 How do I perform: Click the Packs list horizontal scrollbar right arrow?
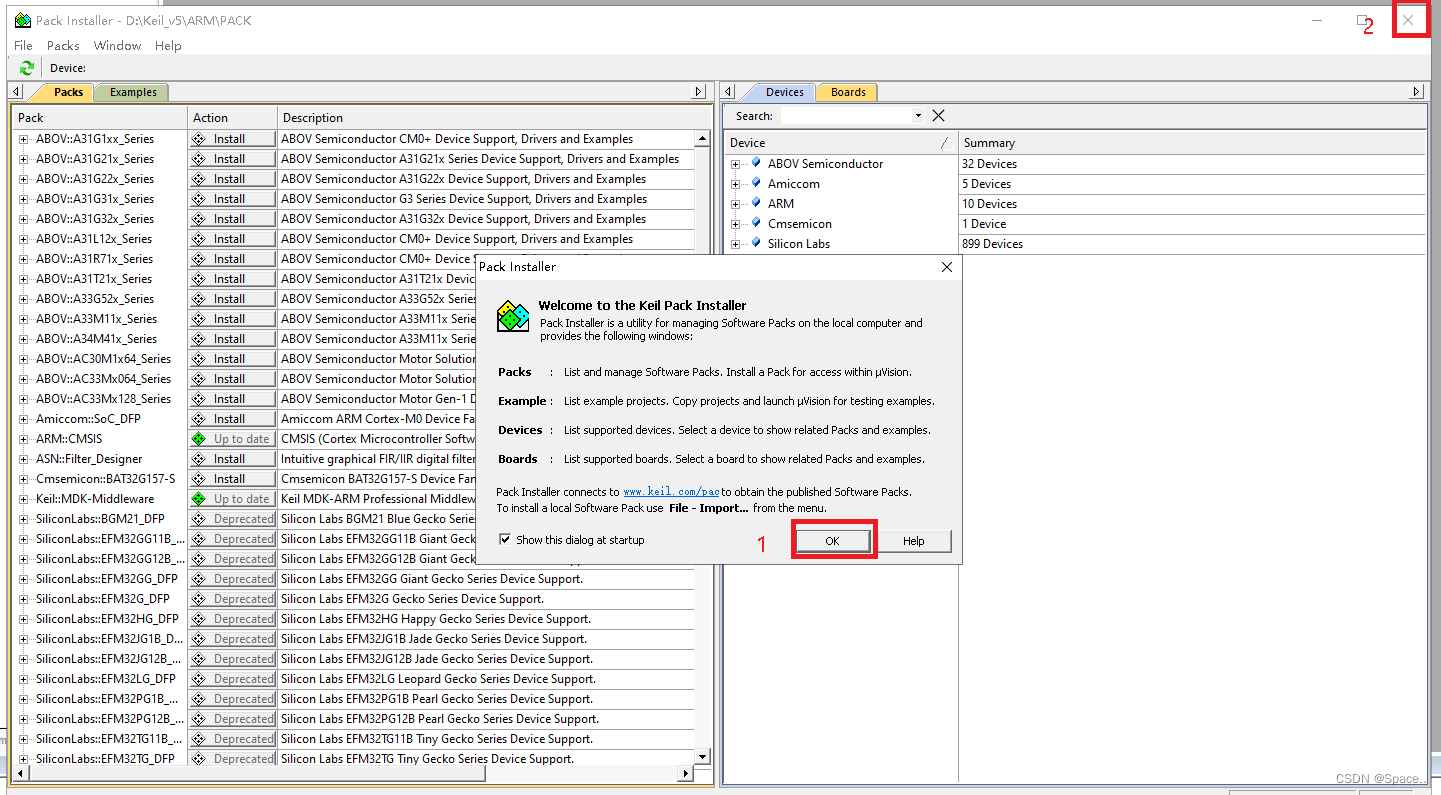[686, 774]
